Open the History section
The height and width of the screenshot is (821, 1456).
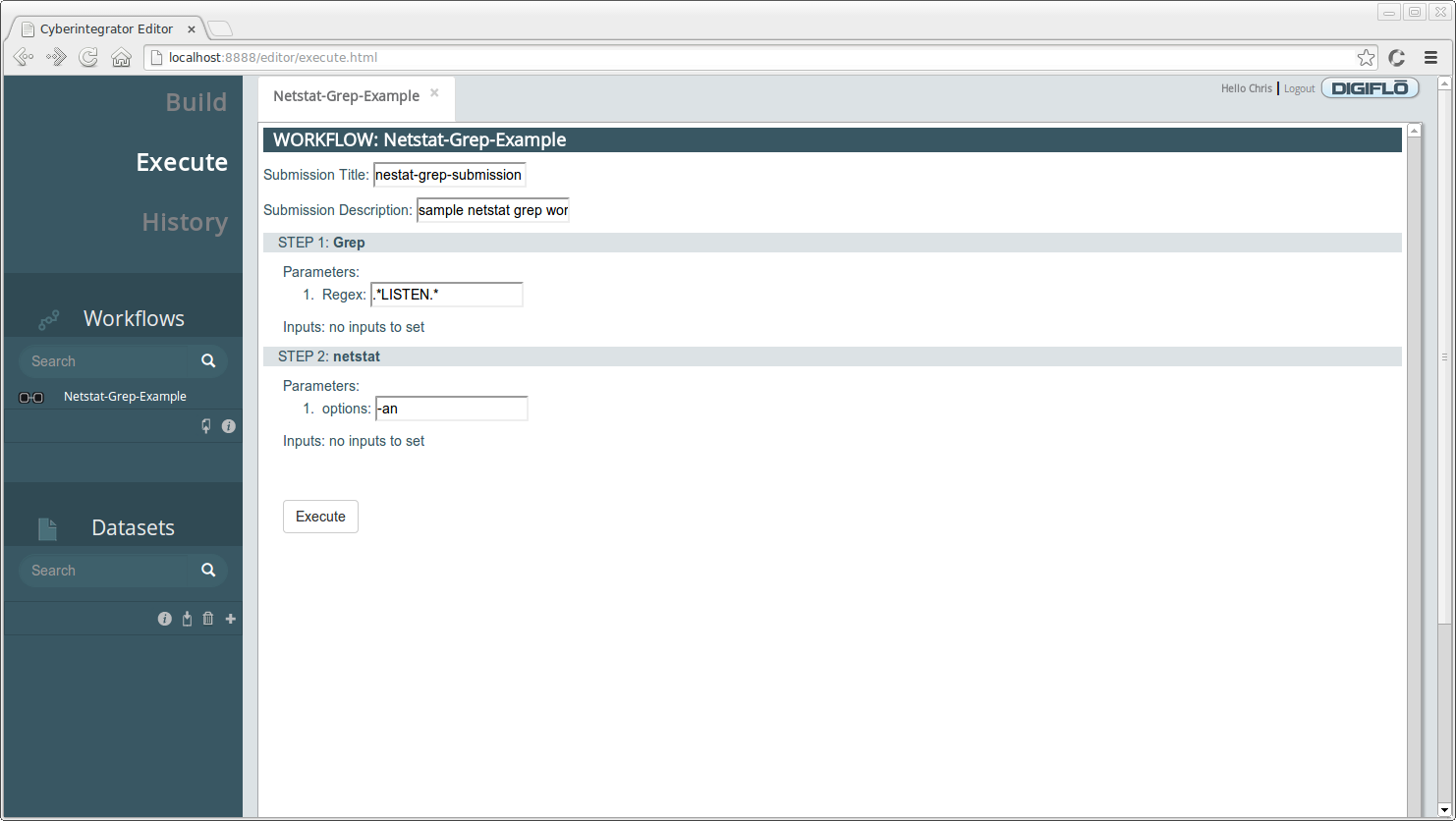(185, 222)
